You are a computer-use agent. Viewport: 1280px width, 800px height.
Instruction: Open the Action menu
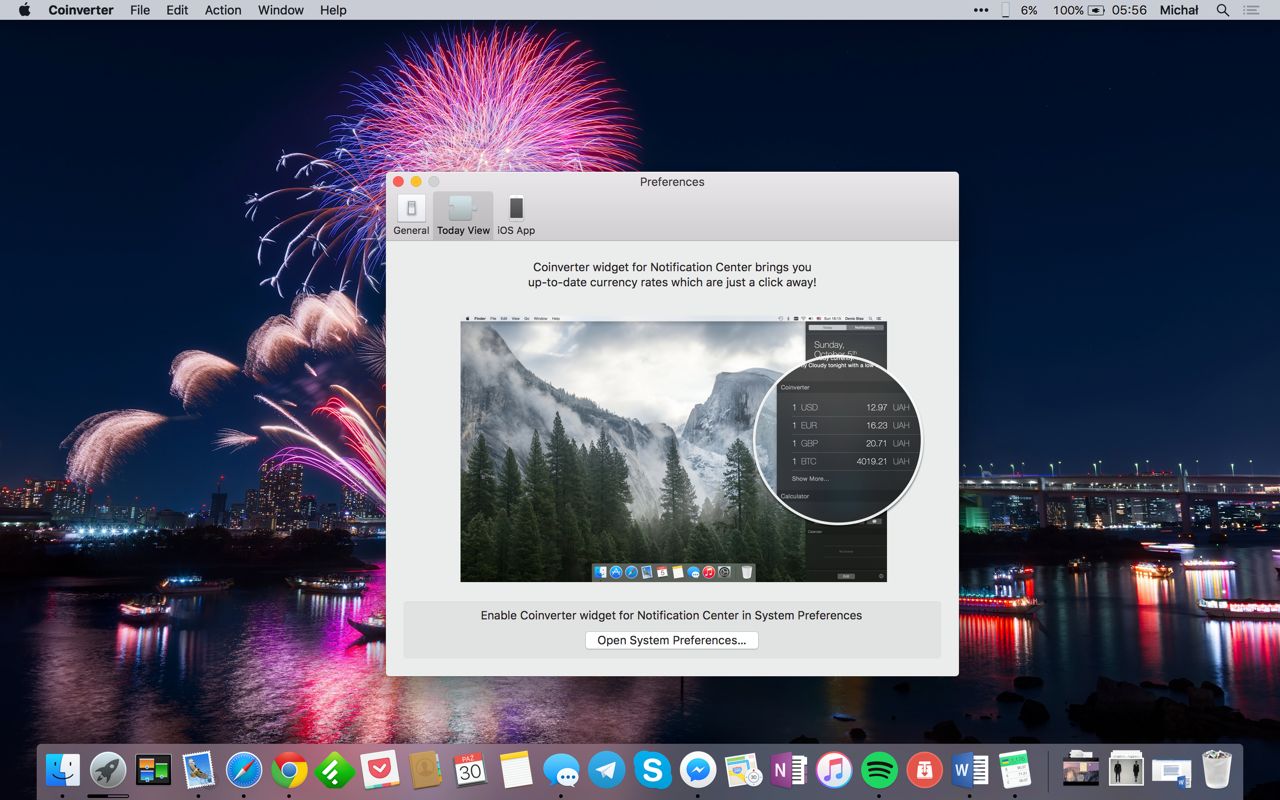tap(223, 10)
